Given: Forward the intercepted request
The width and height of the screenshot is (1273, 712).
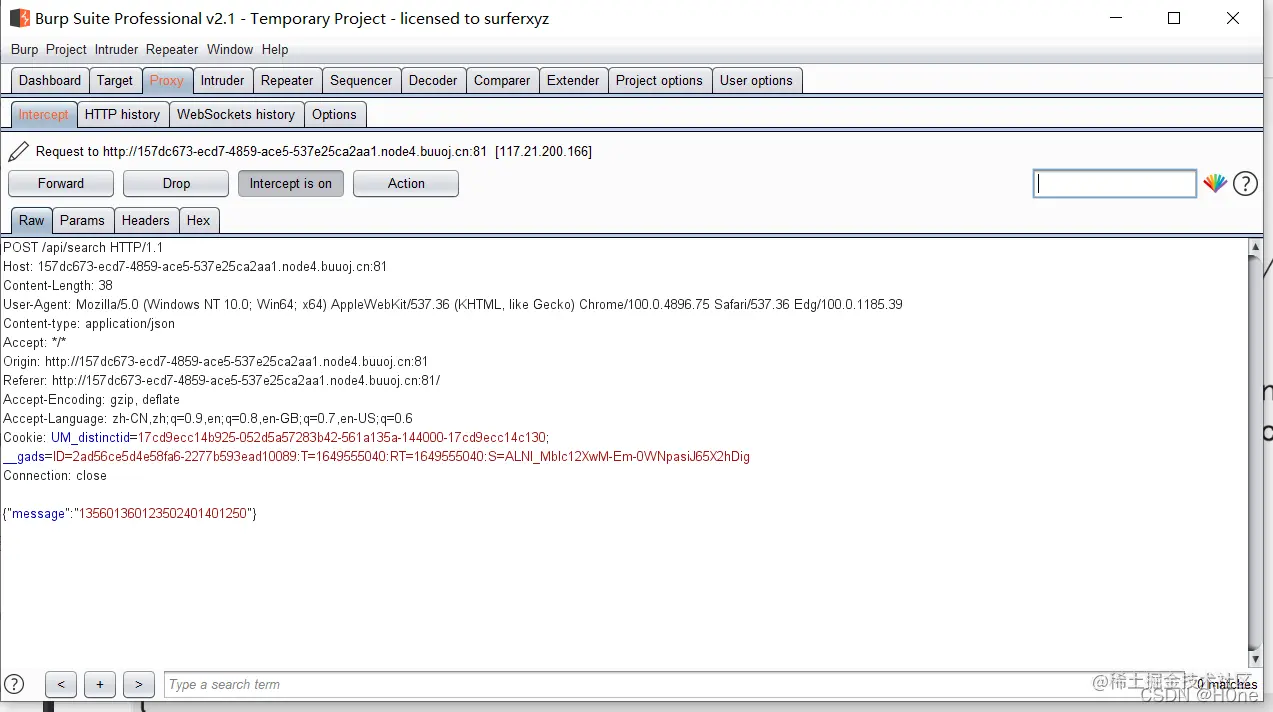Looking at the screenshot, I should [61, 183].
